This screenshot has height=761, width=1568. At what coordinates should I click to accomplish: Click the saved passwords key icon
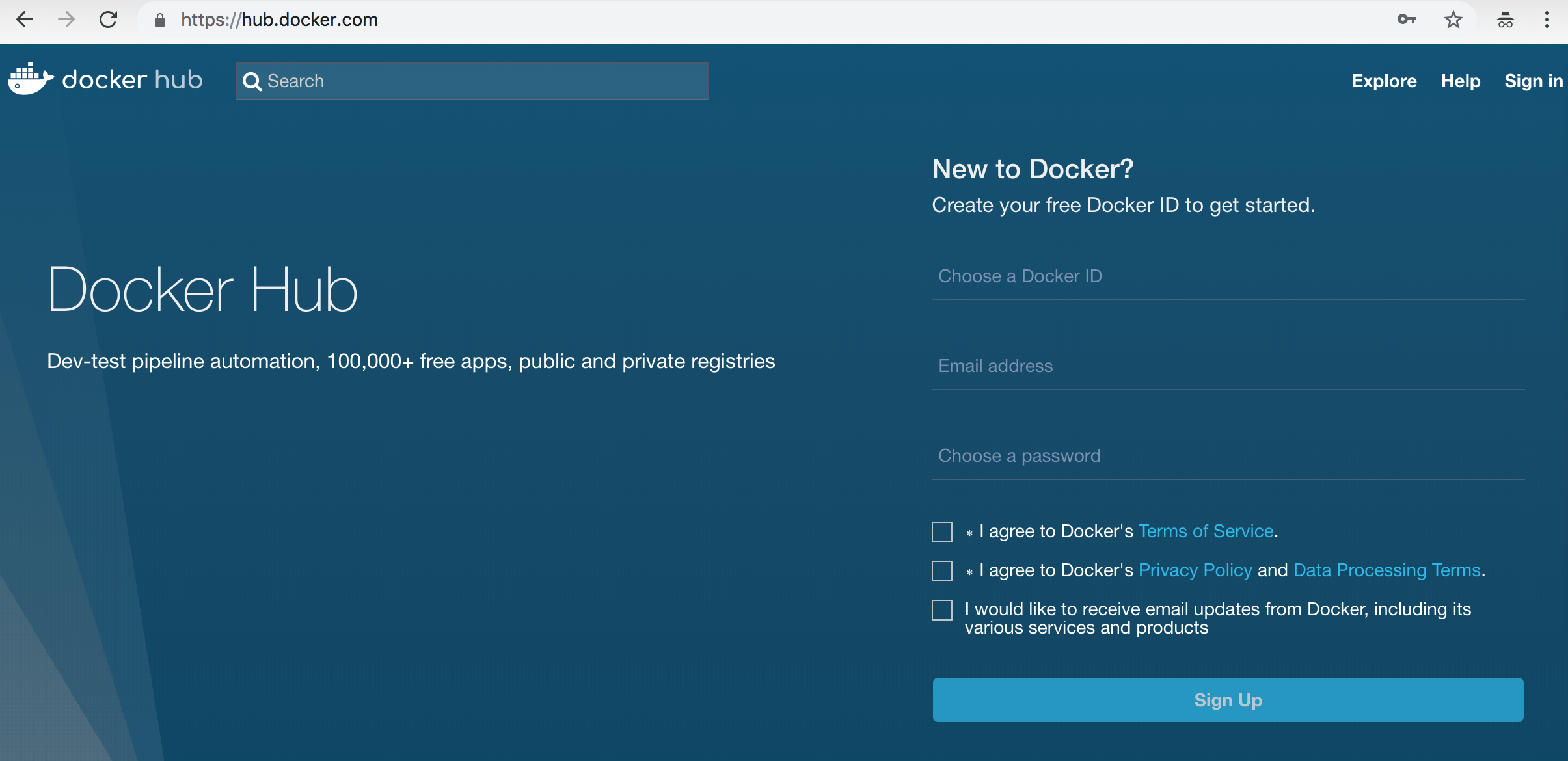pyautogui.click(x=1406, y=20)
